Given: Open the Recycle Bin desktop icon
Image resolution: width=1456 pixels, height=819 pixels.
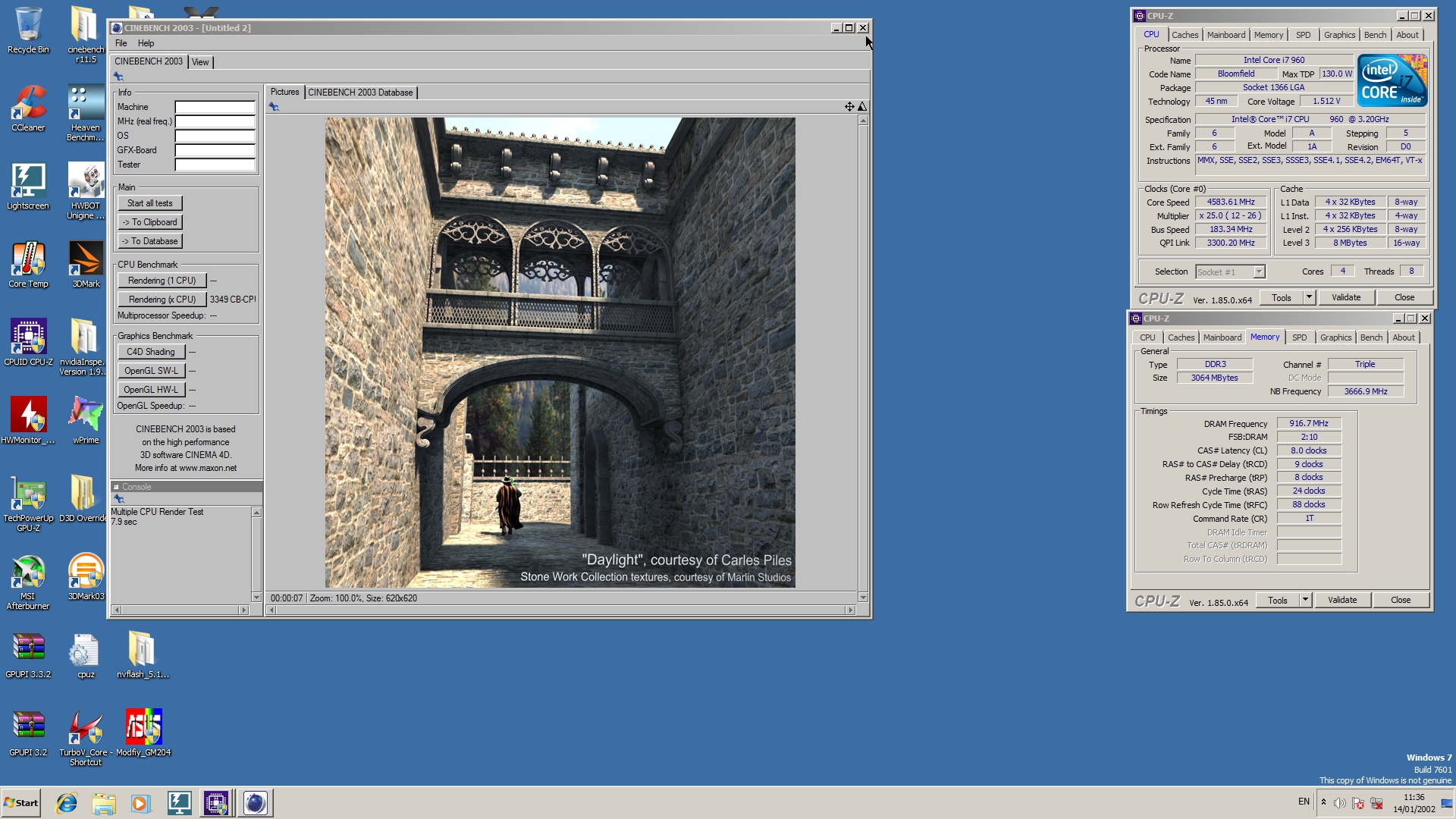Looking at the screenshot, I should click(28, 30).
